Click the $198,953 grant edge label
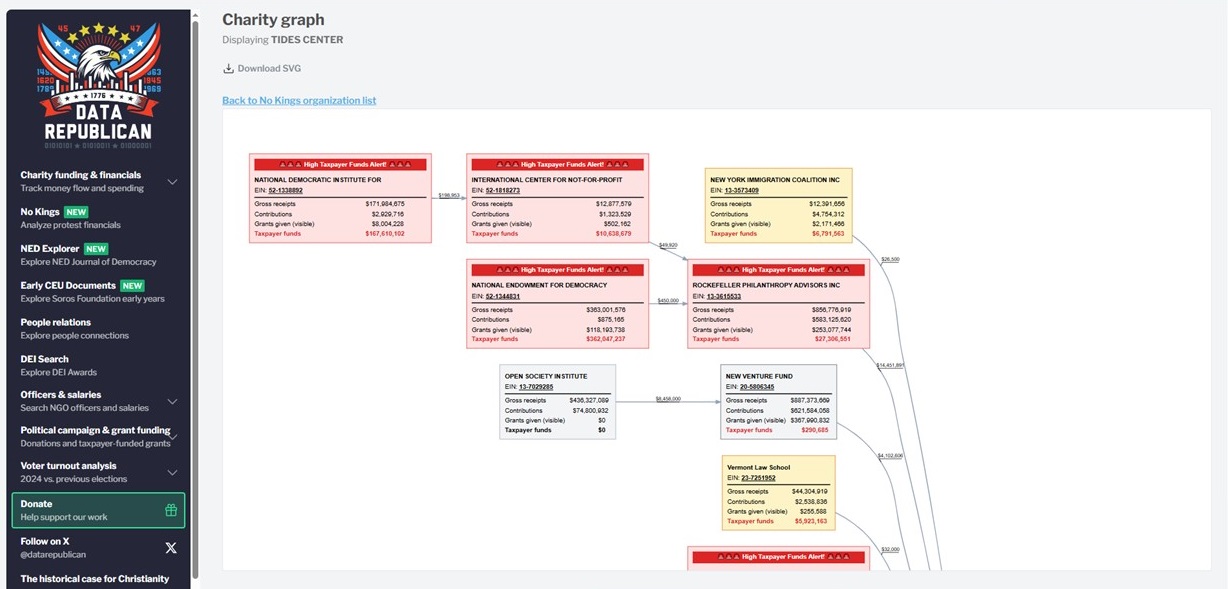 tap(449, 195)
